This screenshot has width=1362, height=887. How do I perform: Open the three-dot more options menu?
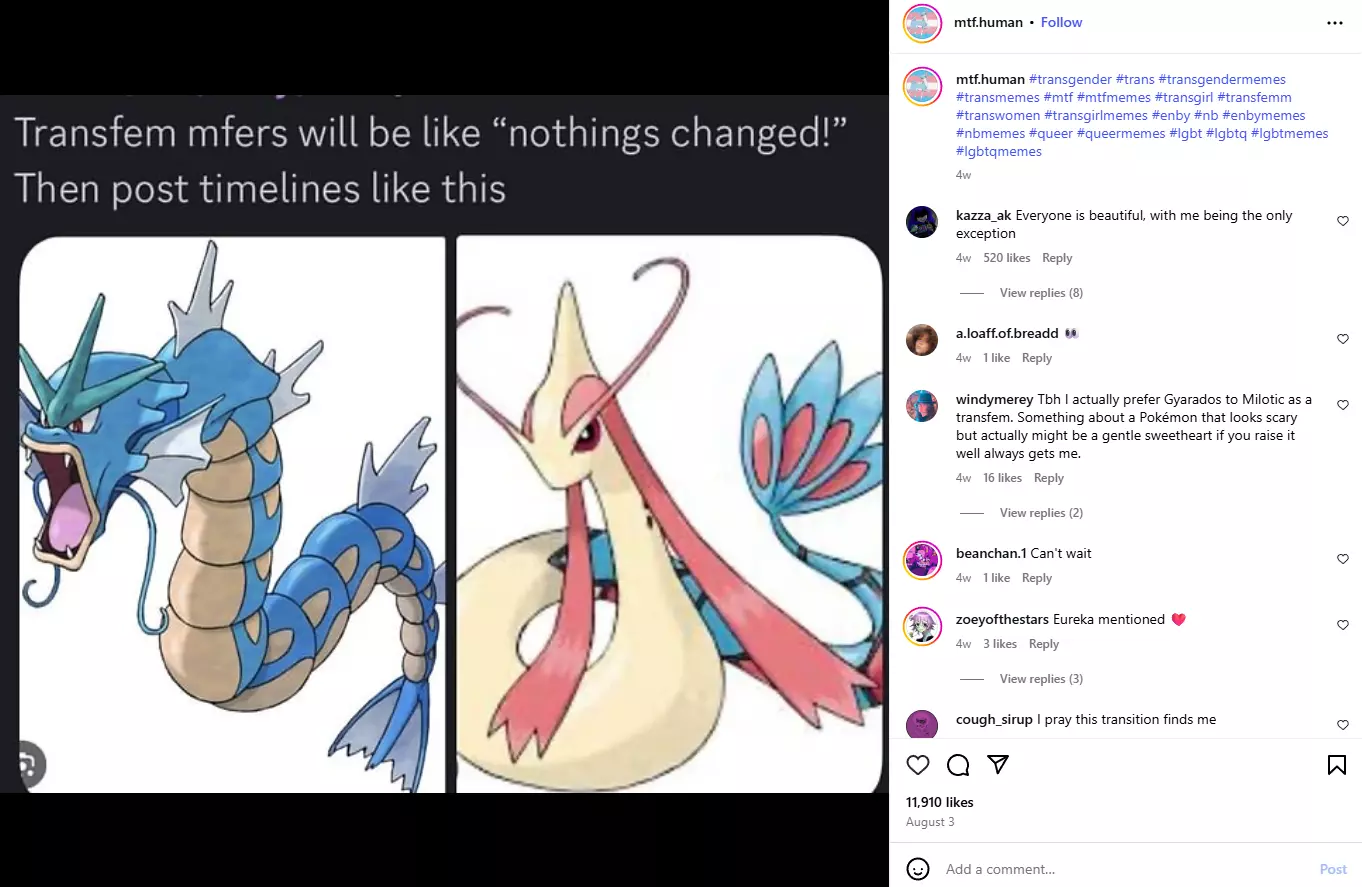(1335, 23)
